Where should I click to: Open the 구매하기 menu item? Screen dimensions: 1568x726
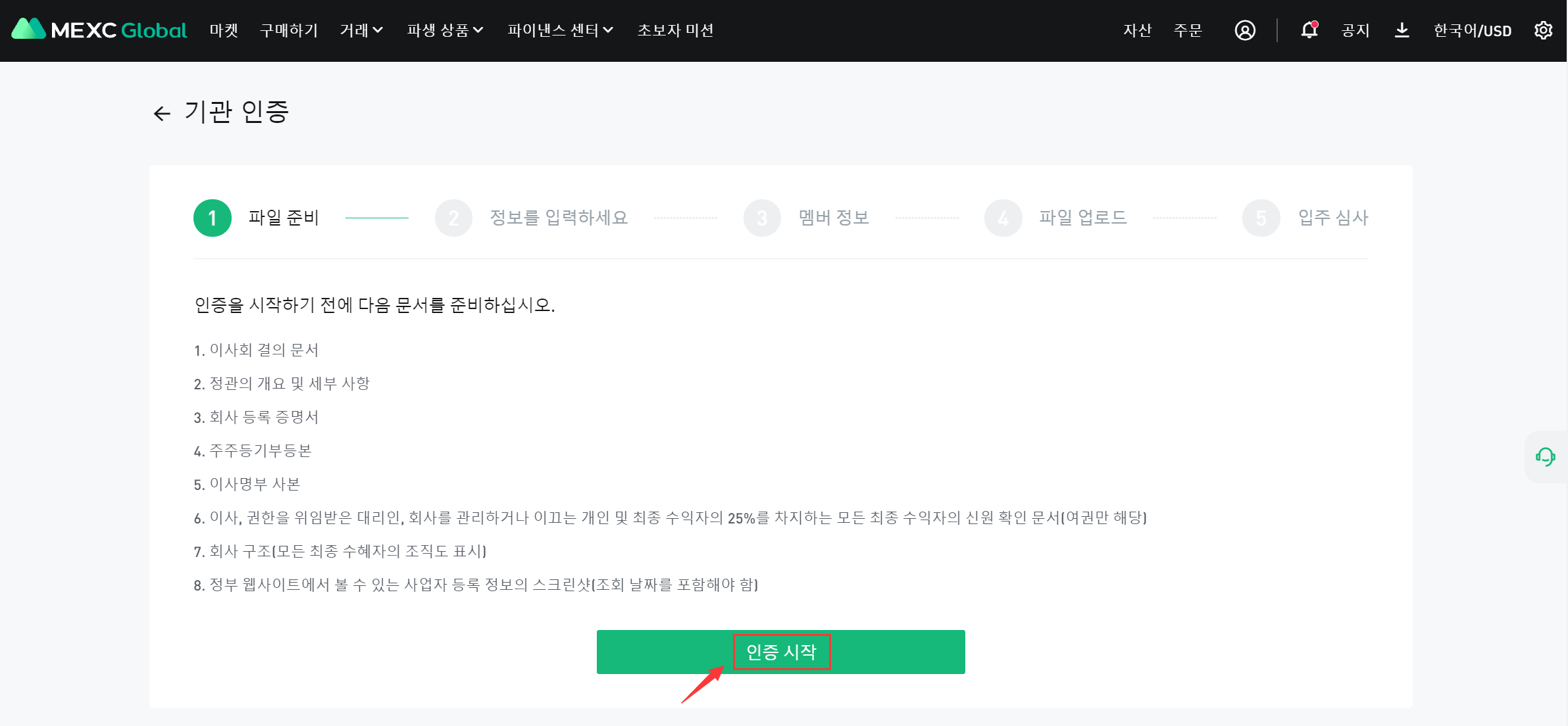click(x=289, y=30)
